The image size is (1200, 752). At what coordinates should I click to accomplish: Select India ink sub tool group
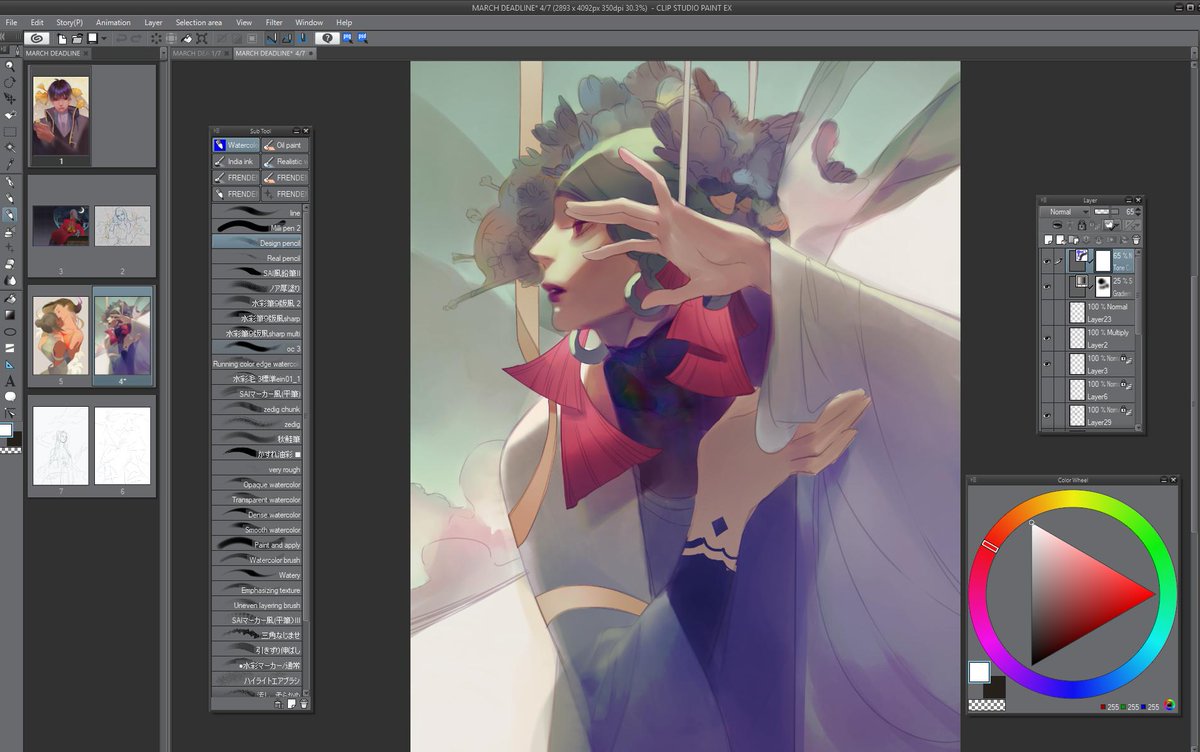click(236, 161)
